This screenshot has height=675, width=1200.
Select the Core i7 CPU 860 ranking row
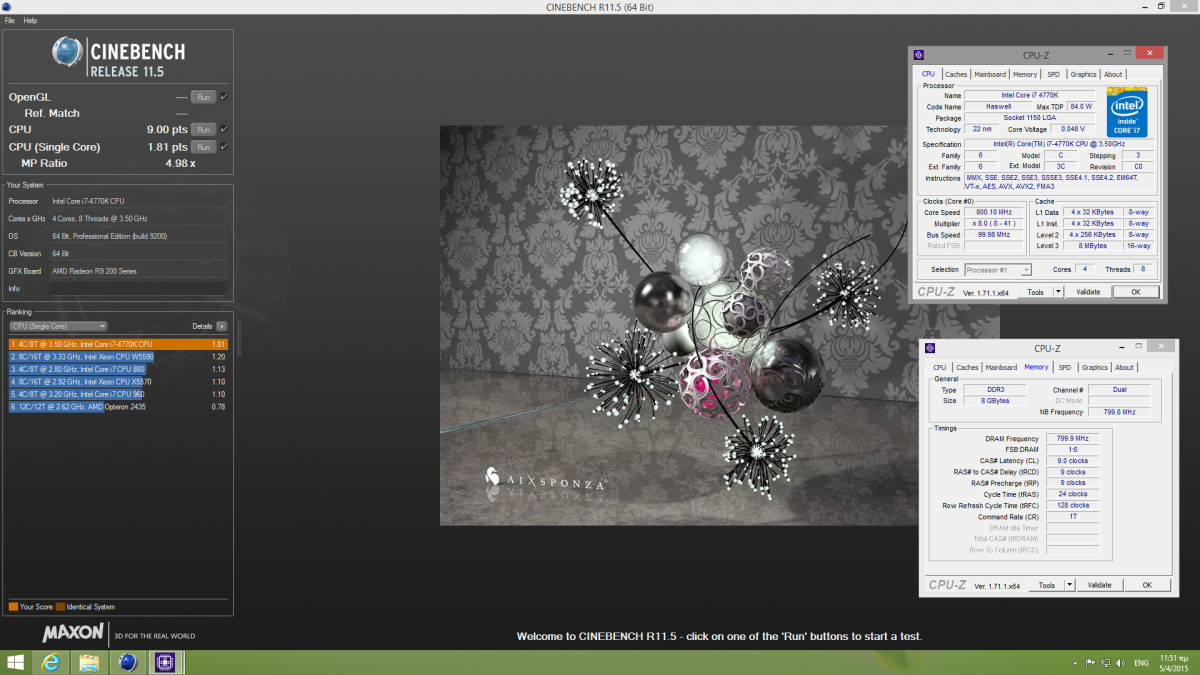(x=118, y=369)
